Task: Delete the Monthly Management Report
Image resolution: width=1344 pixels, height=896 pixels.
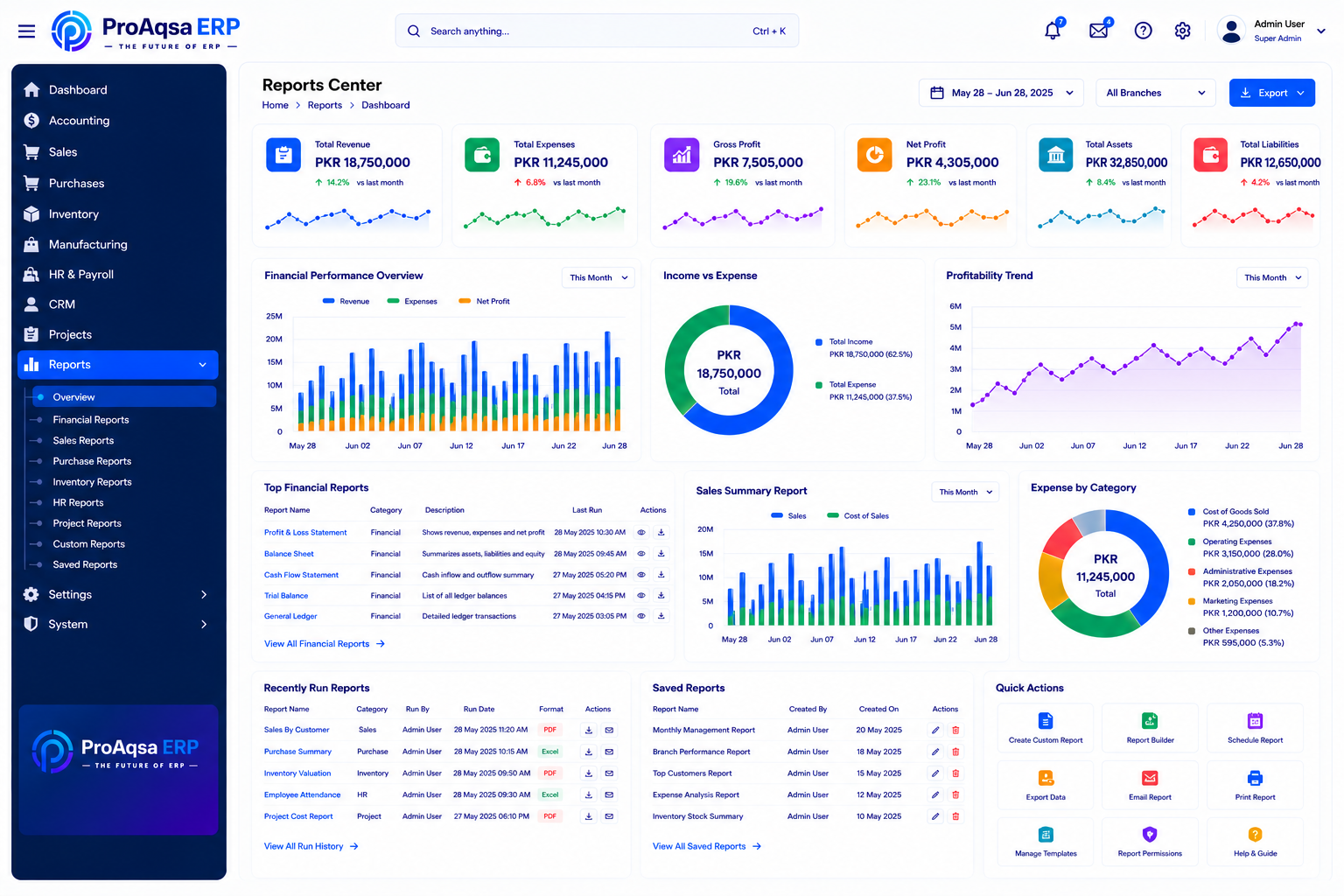Action: (955, 730)
